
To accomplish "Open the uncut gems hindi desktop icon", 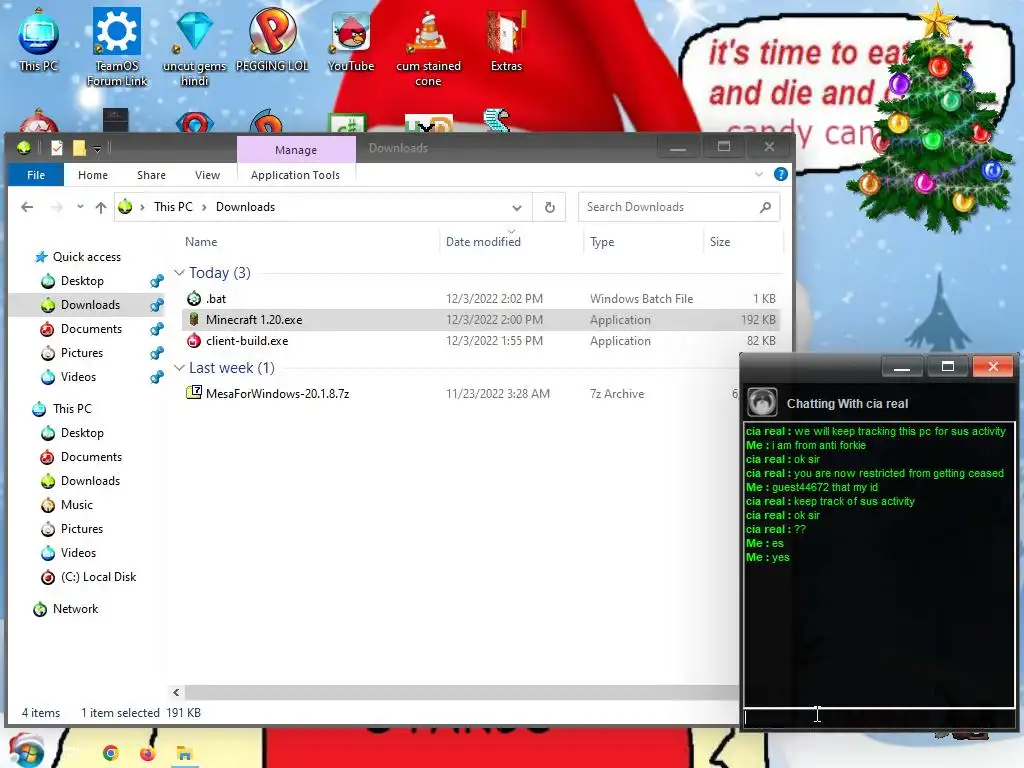I will click(x=194, y=47).
